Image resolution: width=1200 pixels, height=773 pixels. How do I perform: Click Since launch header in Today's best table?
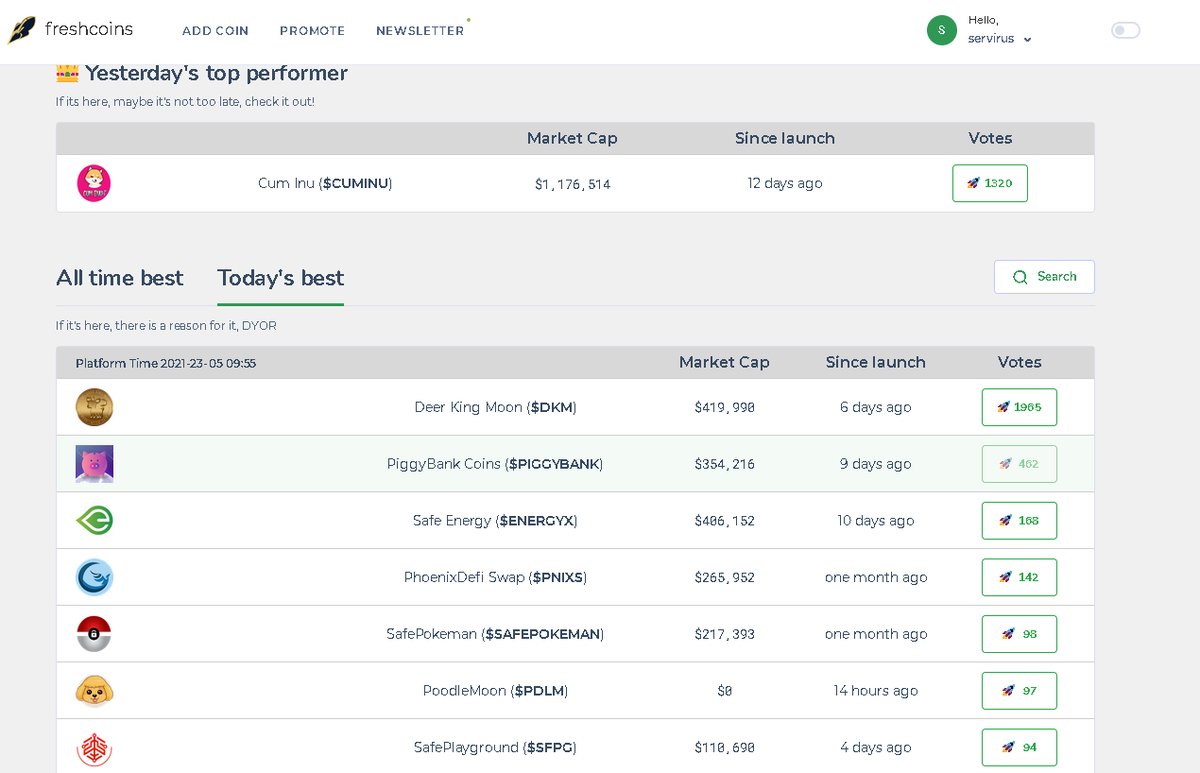coord(875,362)
